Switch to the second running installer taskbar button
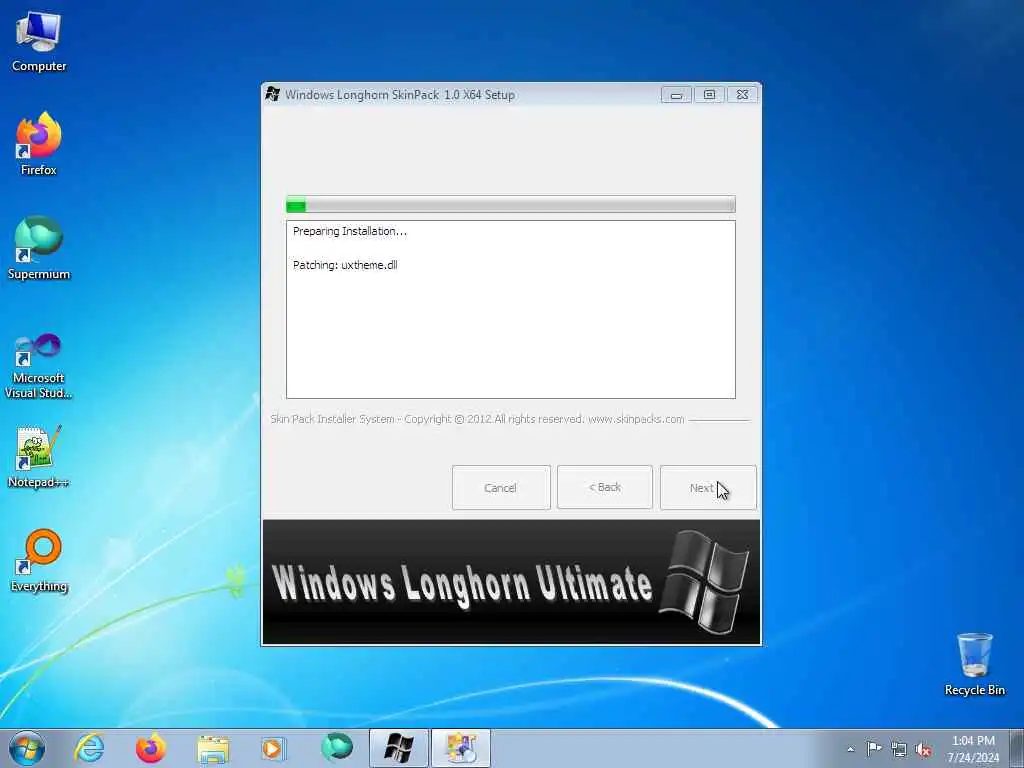1024x768 pixels. point(460,748)
